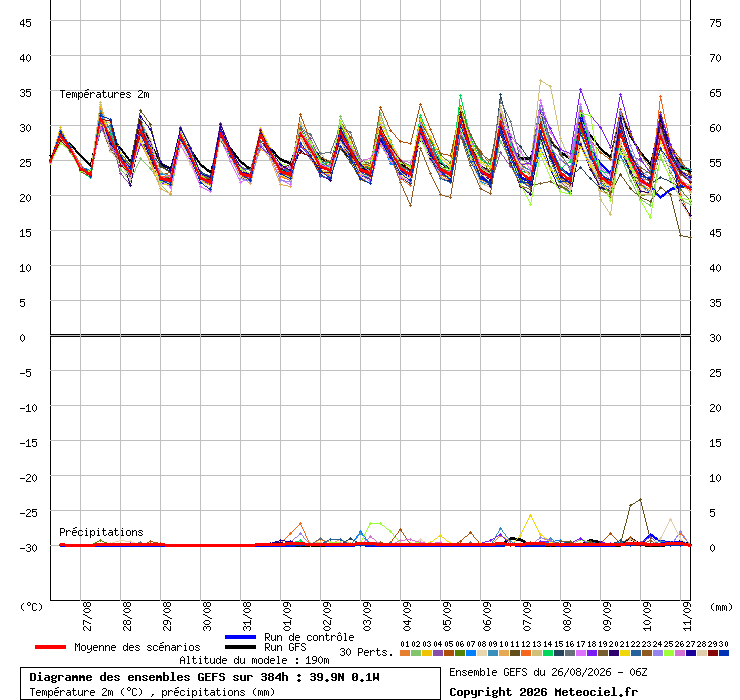Click the perturbation 04 purple swatch
This screenshot has width=740, height=700.
tap(437, 653)
